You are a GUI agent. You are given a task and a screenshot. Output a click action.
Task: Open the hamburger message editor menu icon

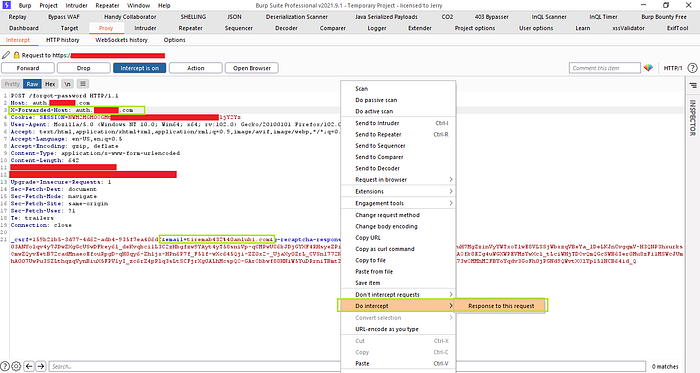pyautogui.click(x=83, y=84)
